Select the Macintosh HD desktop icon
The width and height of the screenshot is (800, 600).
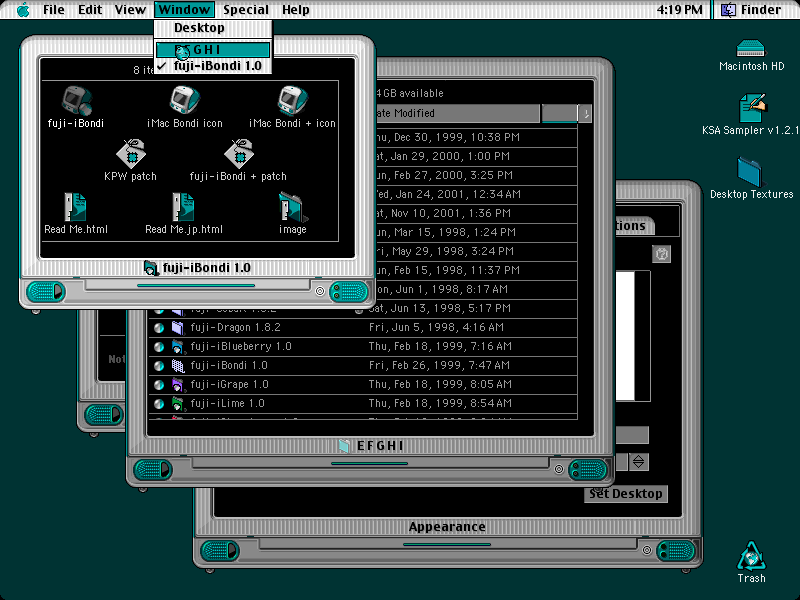[x=751, y=49]
